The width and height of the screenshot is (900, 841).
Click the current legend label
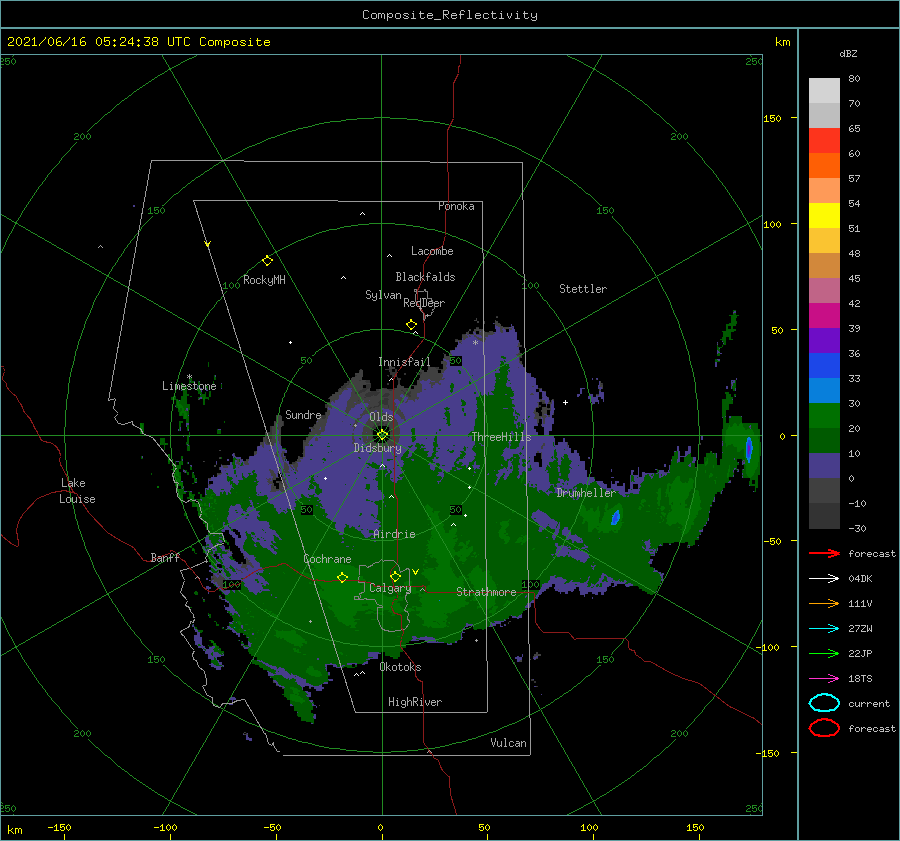(x=869, y=703)
